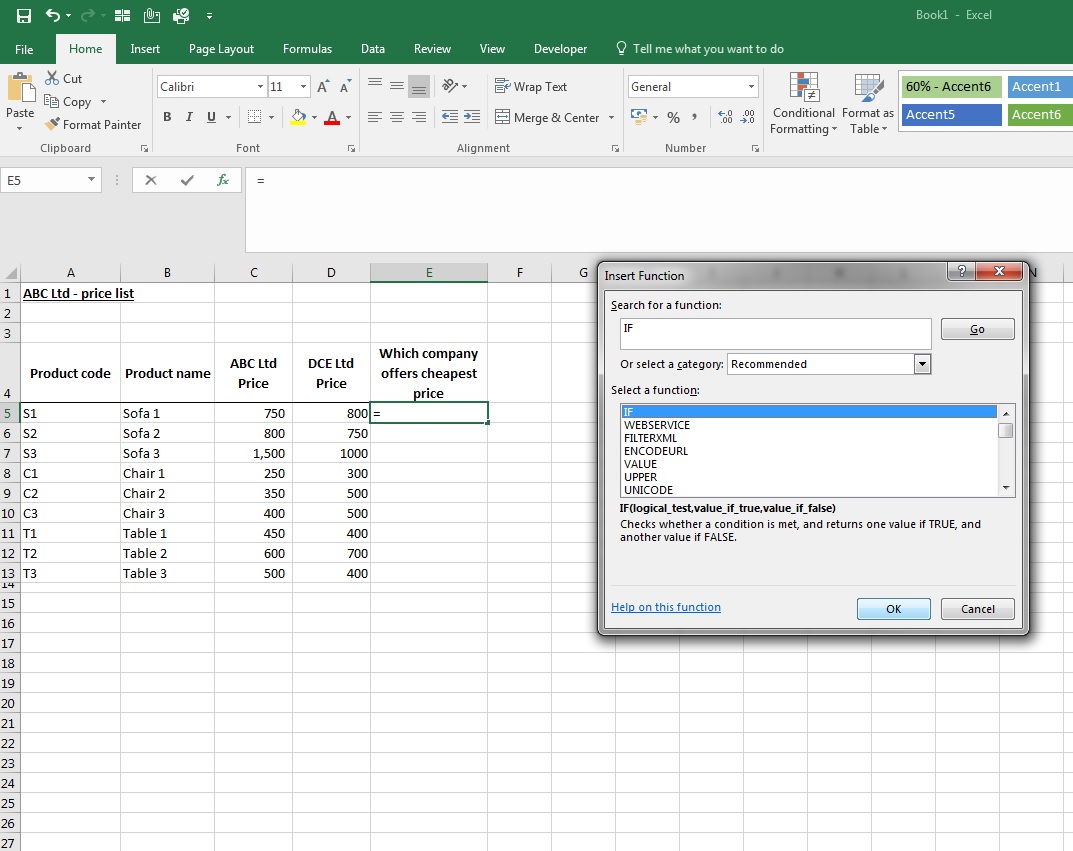Viewport: 1073px width, 851px height.
Task: Open Customize Quick Access Toolbar dropdown
Action: pos(209,15)
